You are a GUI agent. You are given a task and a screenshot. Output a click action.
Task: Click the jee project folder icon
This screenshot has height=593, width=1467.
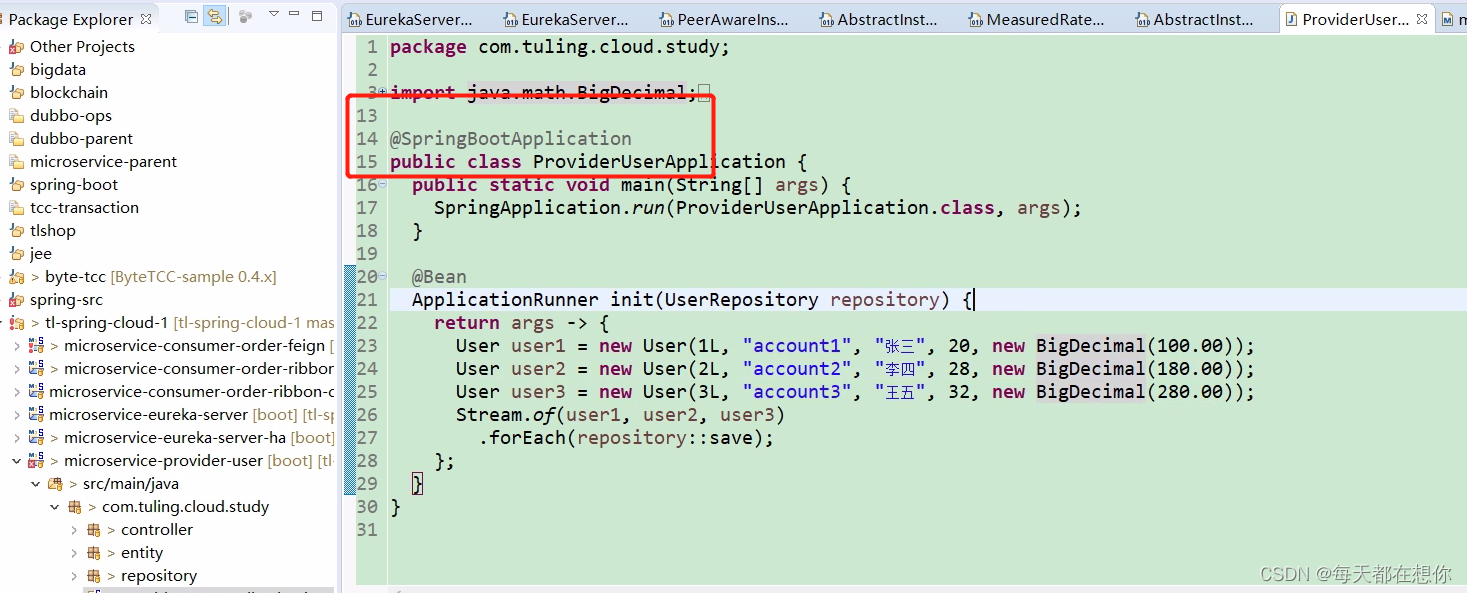(x=16, y=254)
